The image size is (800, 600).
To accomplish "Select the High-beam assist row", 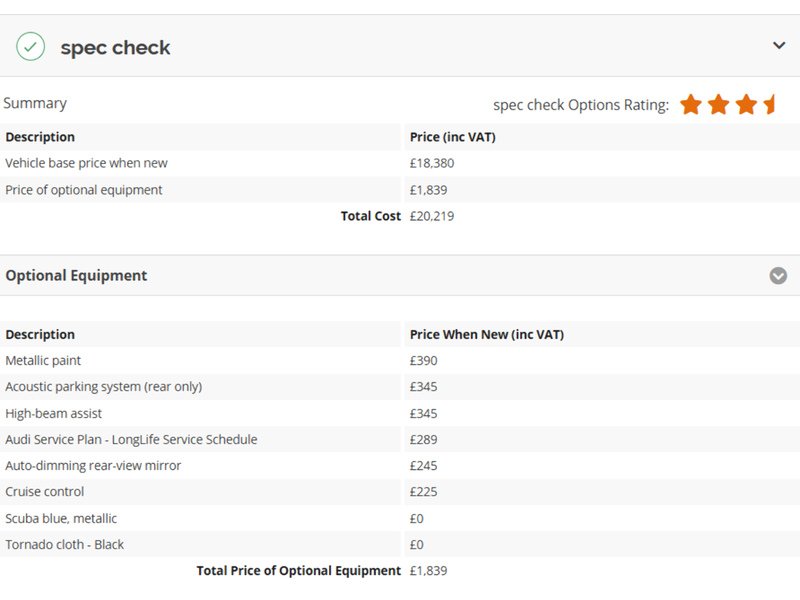I will [x=400, y=413].
